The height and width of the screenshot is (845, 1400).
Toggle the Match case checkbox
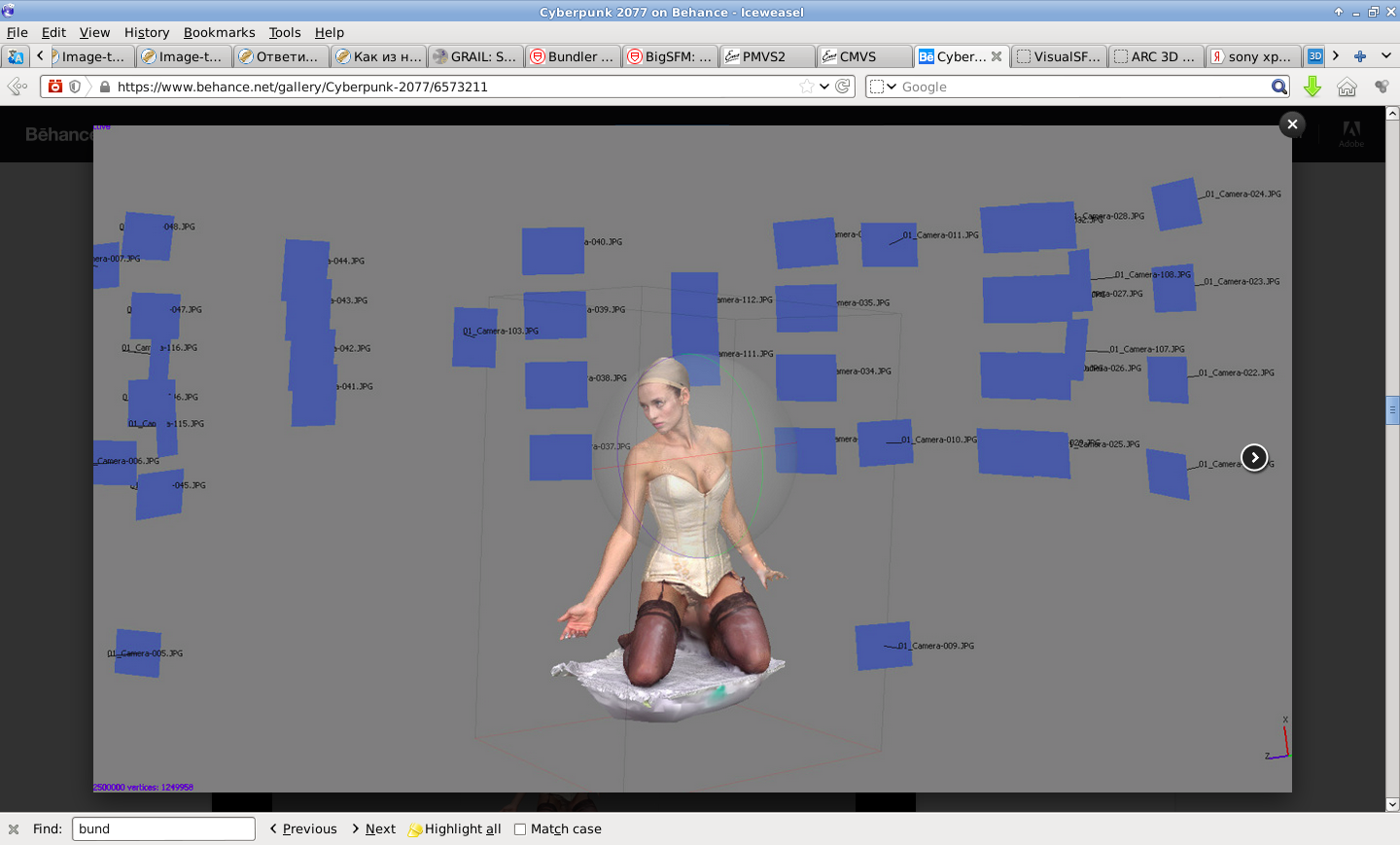point(520,829)
